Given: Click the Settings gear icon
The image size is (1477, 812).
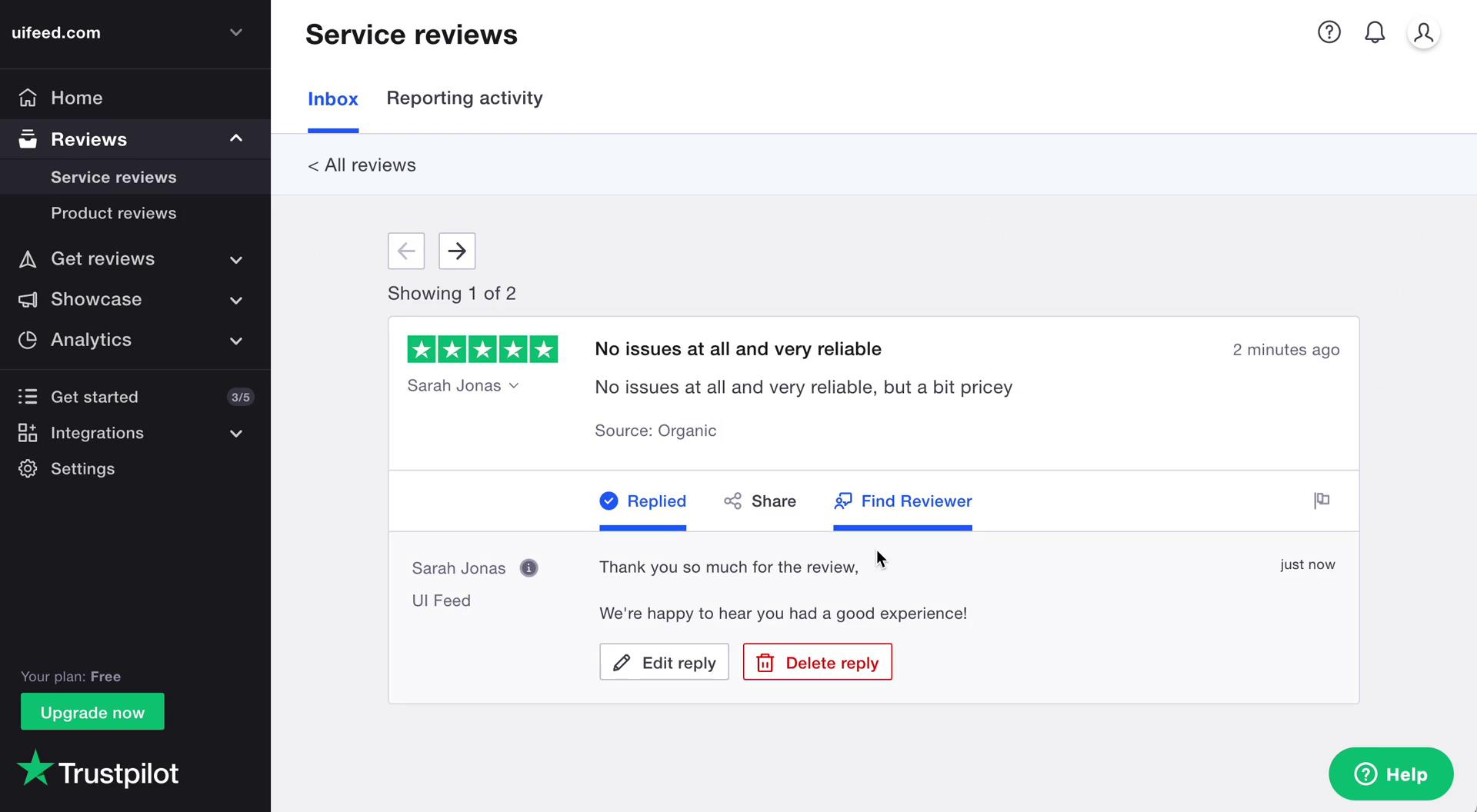Looking at the screenshot, I should (x=28, y=468).
